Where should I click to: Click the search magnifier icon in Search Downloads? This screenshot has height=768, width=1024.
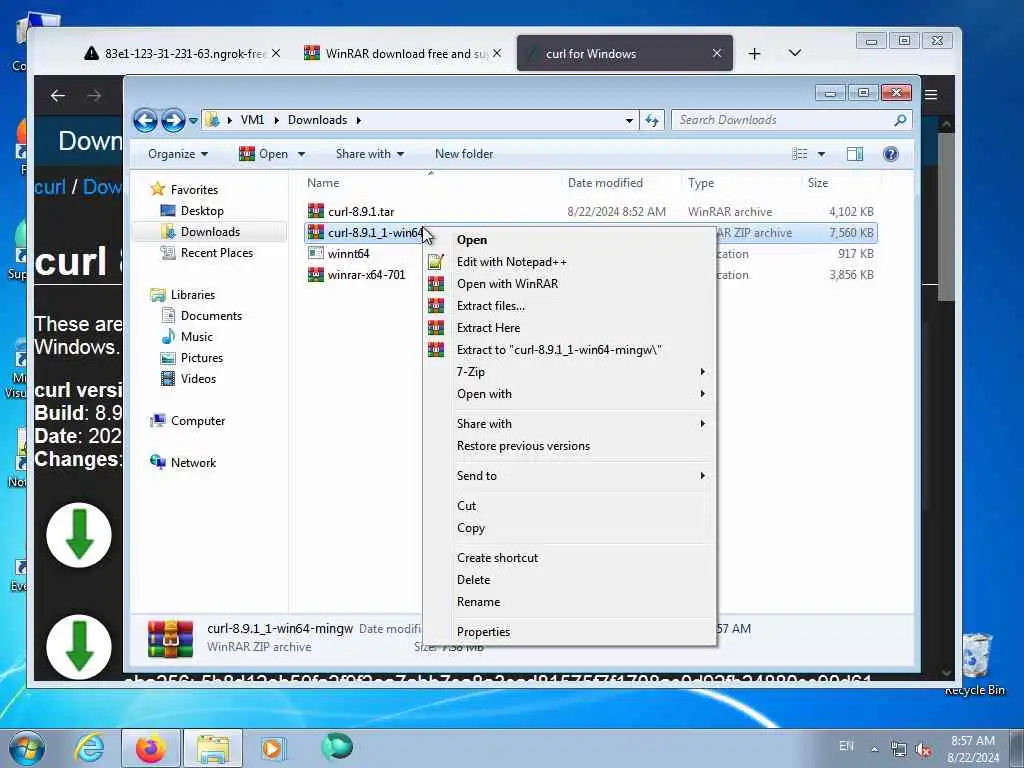(900, 120)
